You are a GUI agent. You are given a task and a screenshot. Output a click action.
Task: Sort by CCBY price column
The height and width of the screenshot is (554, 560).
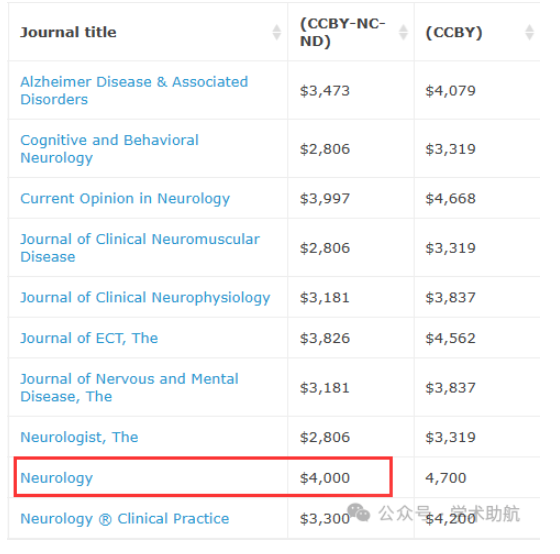(x=529, y=32)
